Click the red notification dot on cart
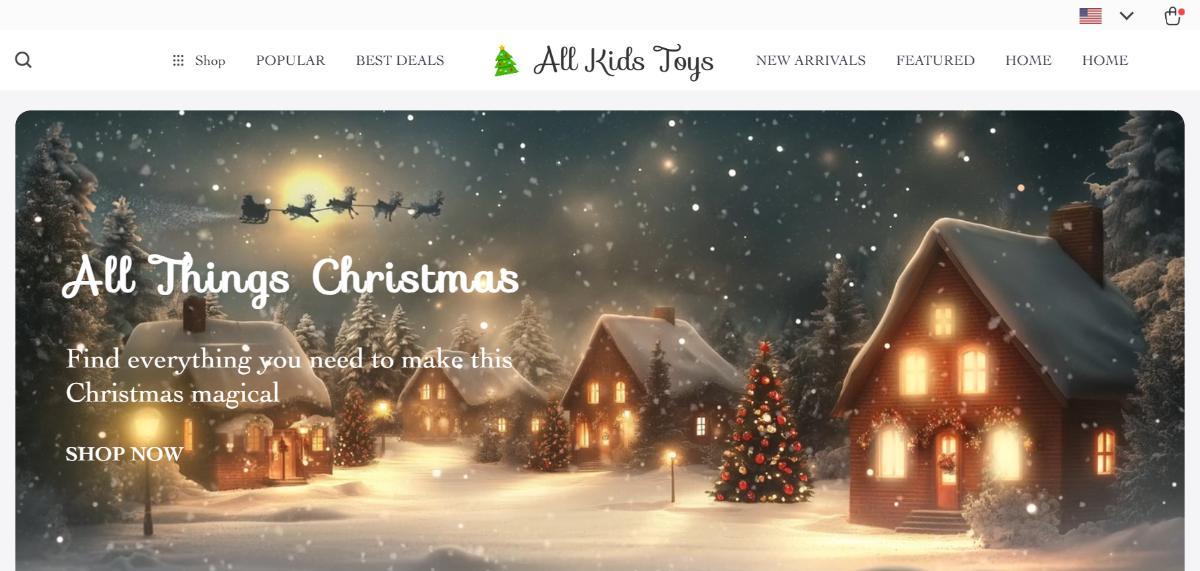 pos(1181,11)
